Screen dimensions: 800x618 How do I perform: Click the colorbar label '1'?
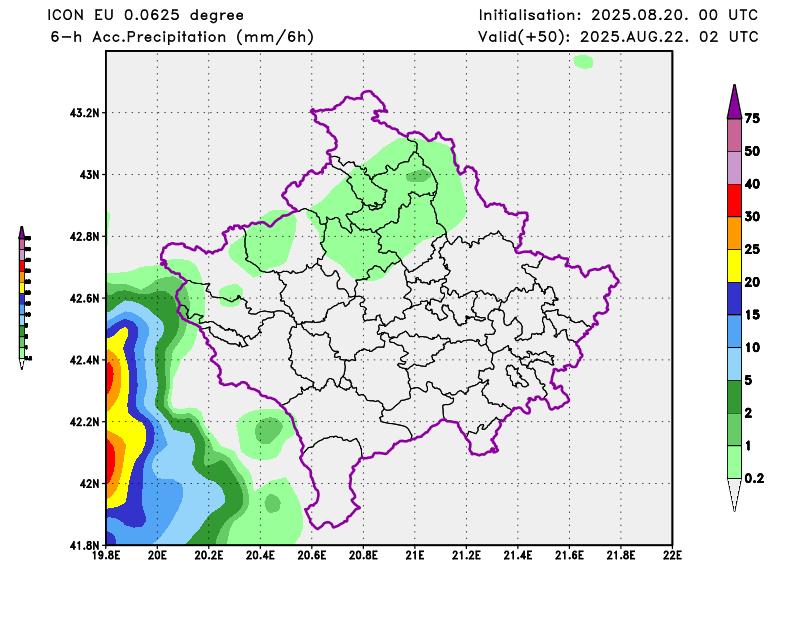click(x=748, y=446)
